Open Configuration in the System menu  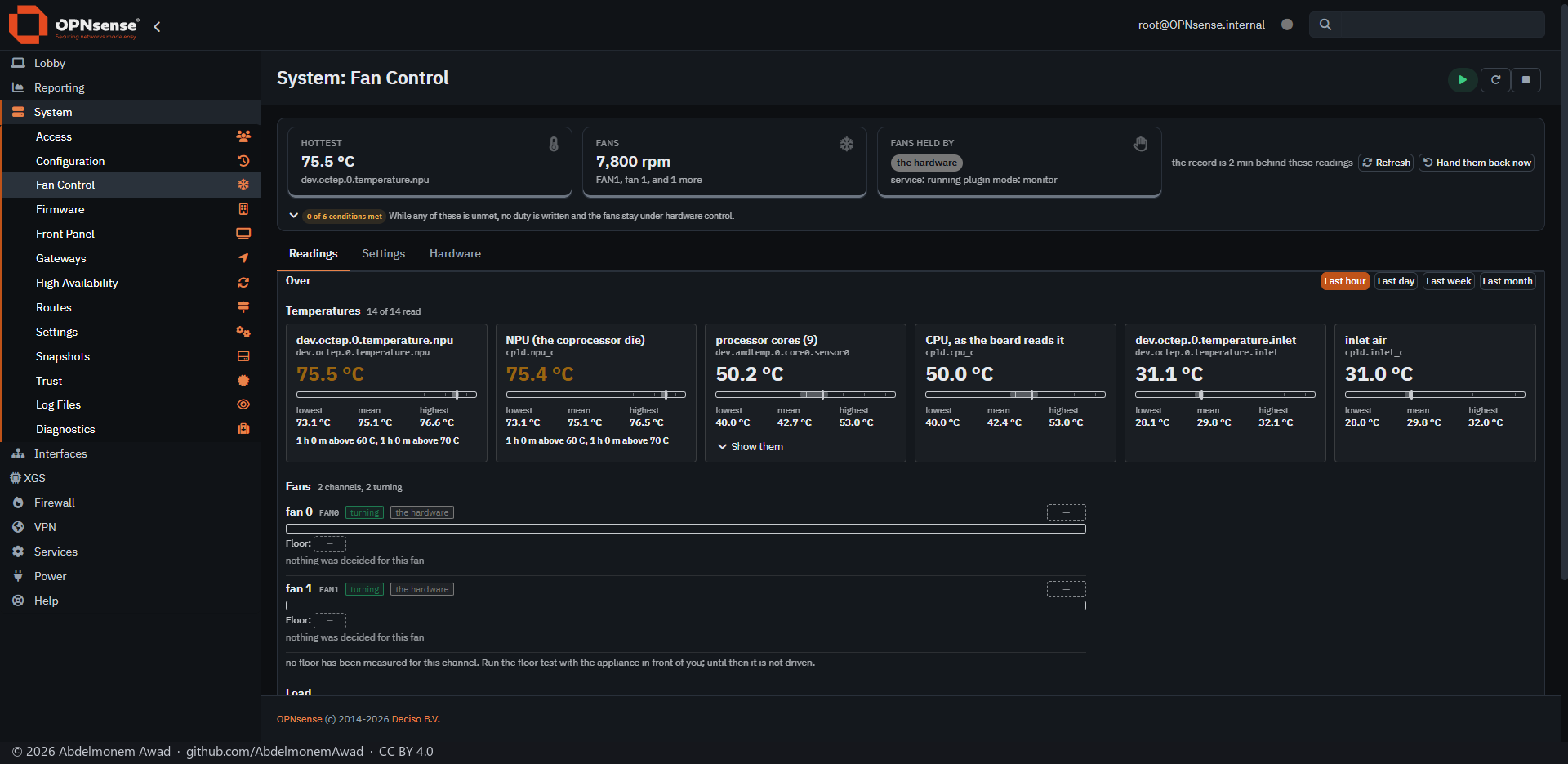coord(131,161)
